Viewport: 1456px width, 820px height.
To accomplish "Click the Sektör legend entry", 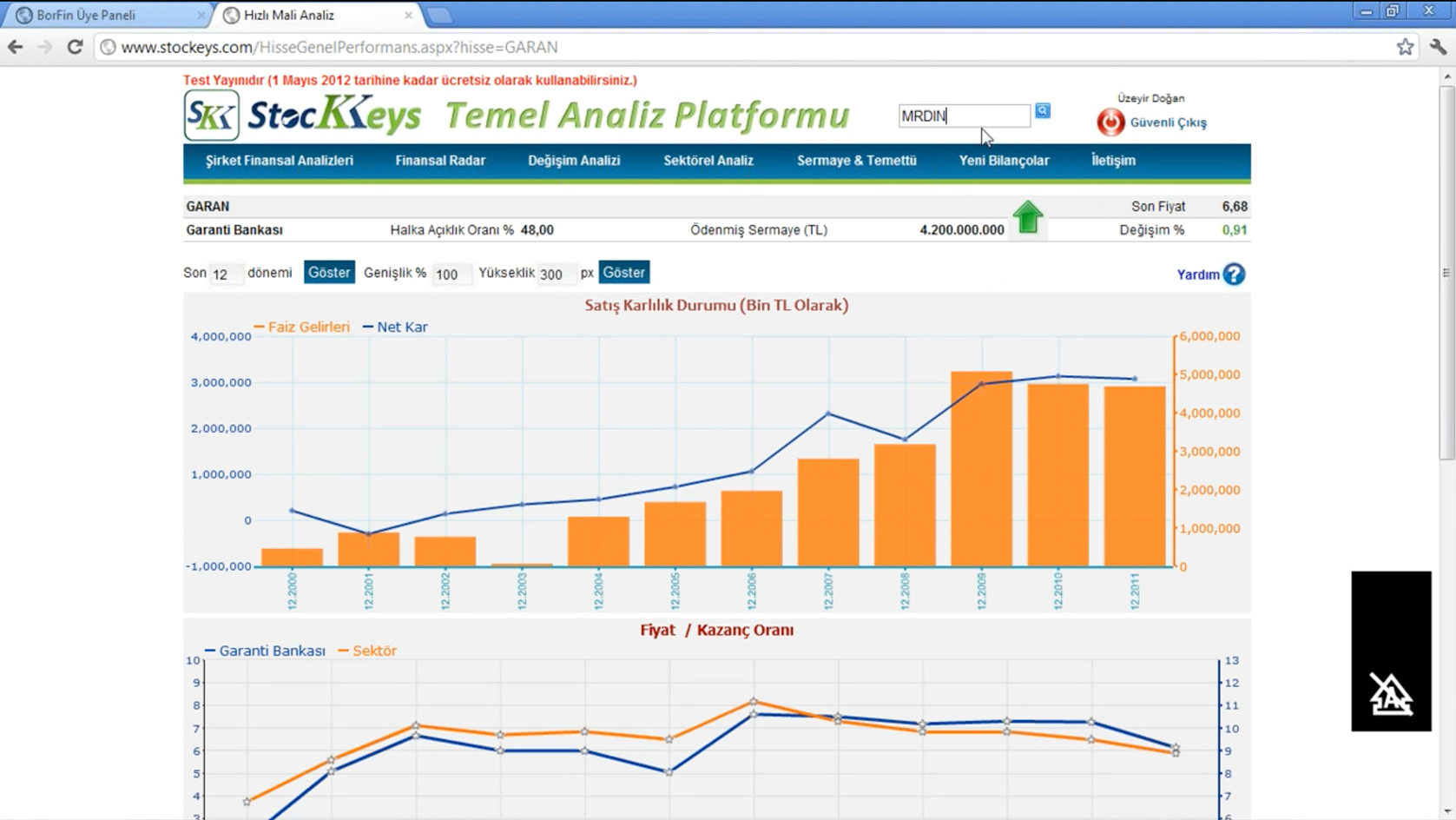I will pyautogui.click(x=367, y=651).
